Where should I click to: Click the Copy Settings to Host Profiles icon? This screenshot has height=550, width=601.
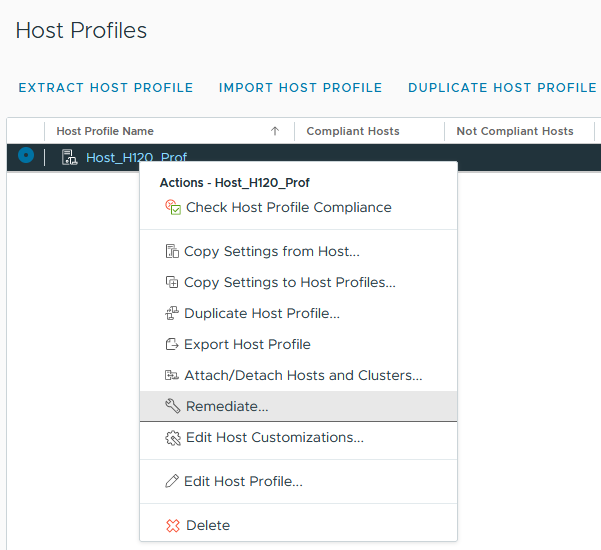172,282
